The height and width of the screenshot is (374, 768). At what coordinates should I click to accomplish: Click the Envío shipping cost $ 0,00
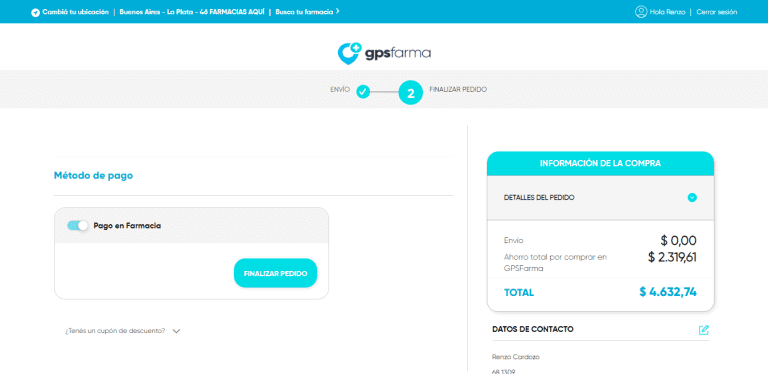click(x=678, y=241)
